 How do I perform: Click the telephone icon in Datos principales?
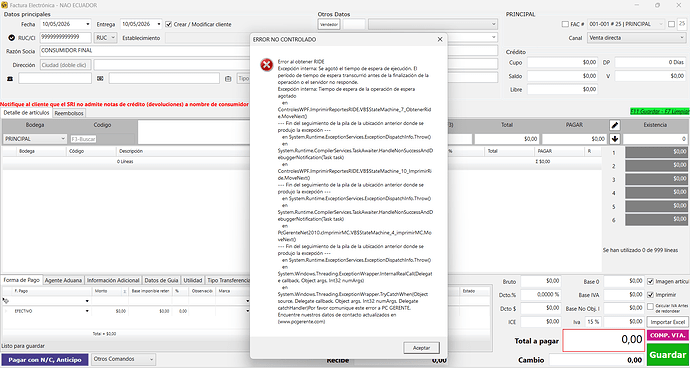pyautogui.click(x=10, y=78)
